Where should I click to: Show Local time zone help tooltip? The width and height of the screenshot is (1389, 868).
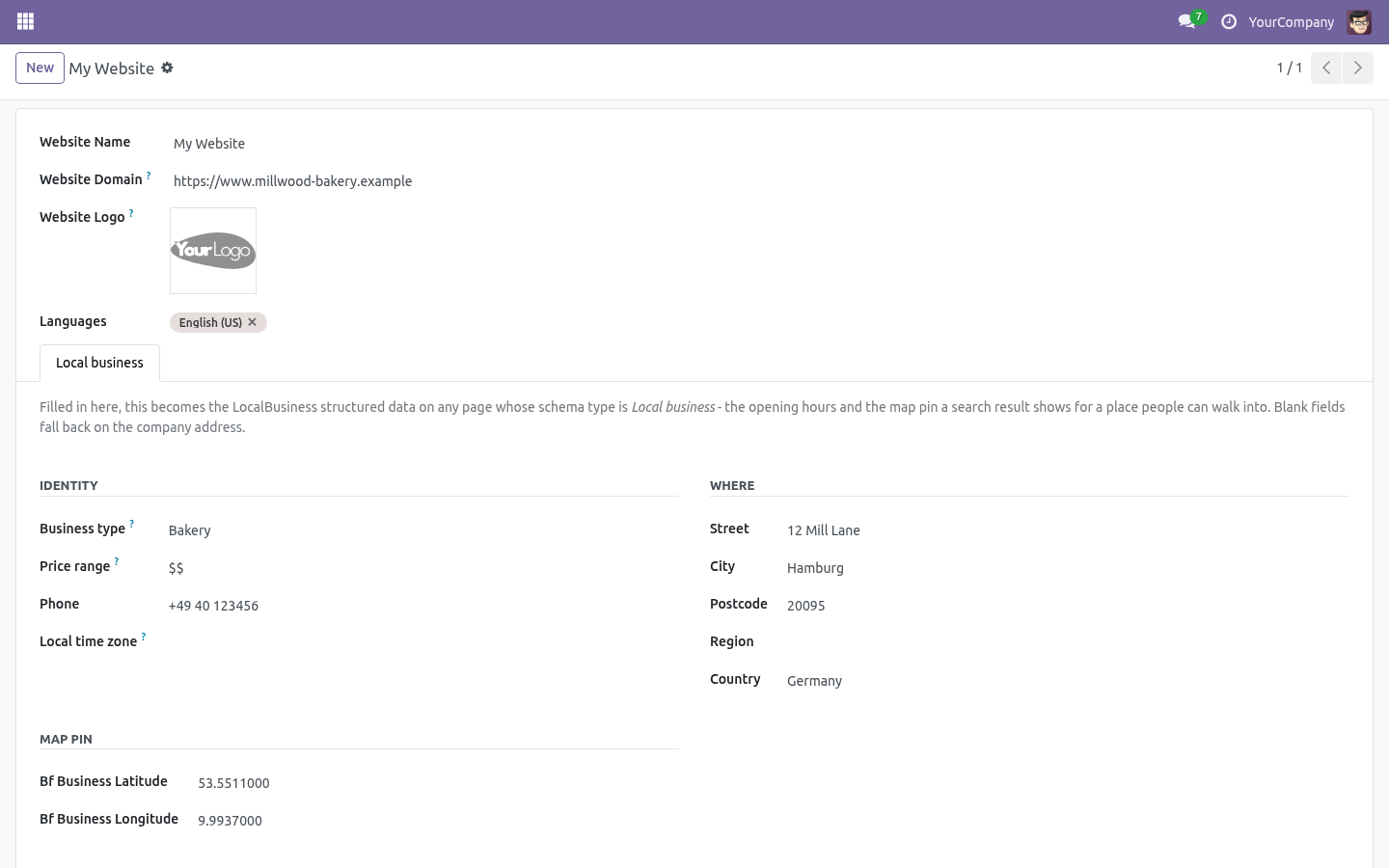pos(144,637)
